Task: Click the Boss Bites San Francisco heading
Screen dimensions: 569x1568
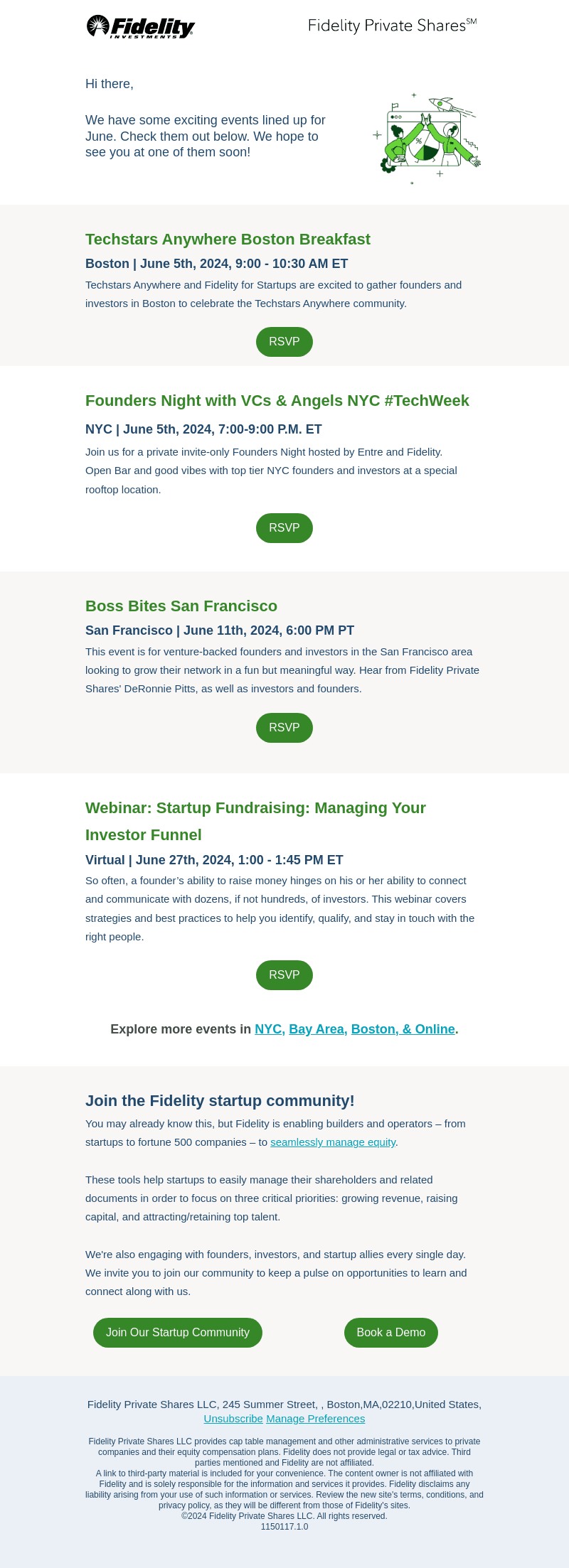Action: coord(181,606)
